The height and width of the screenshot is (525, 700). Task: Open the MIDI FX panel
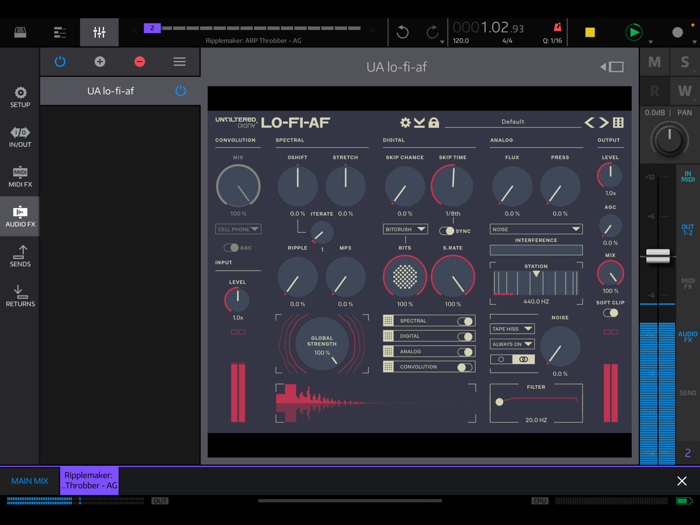click(x=20, y=176)
